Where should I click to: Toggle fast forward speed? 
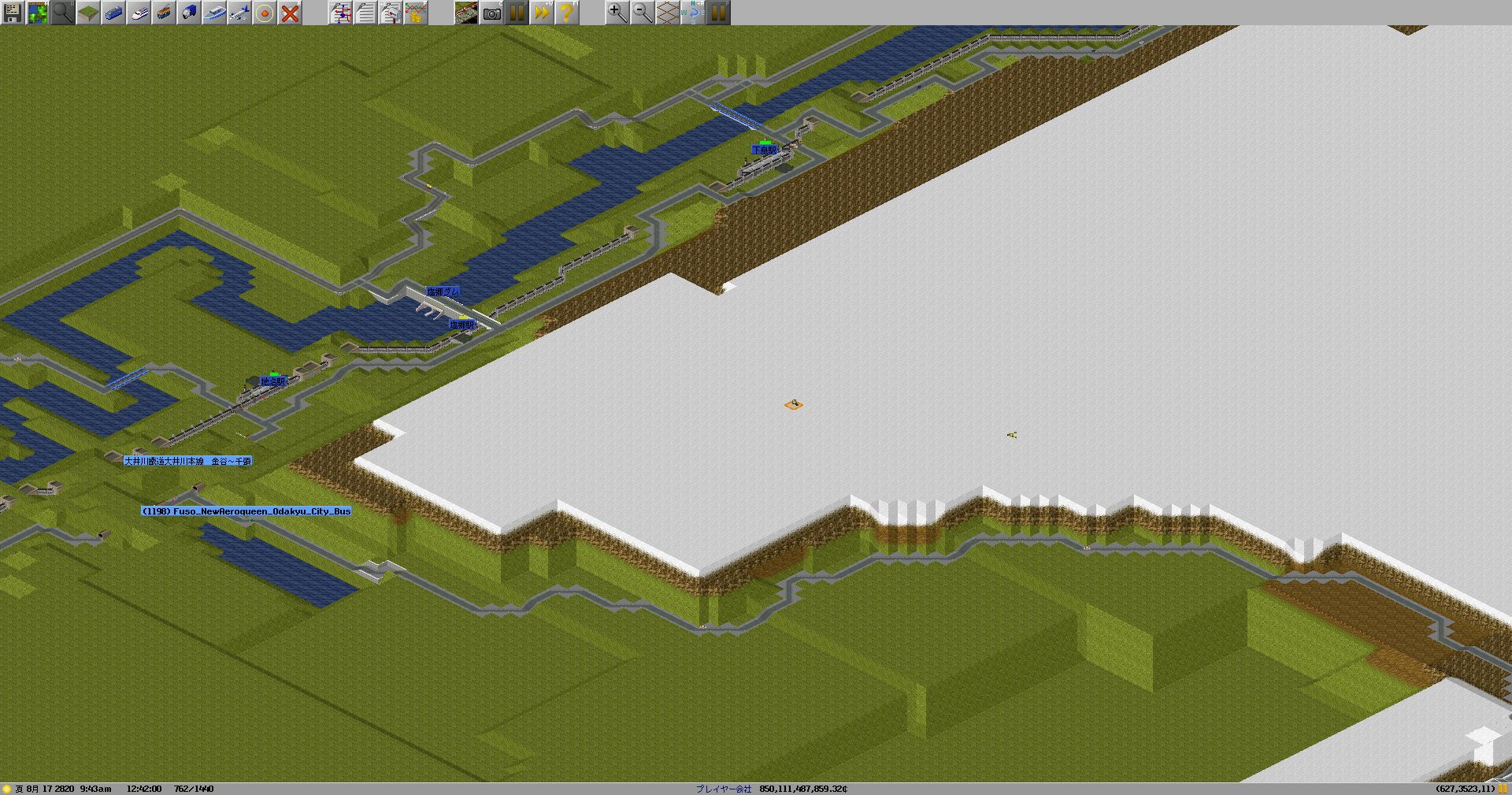tap(542, 13)
